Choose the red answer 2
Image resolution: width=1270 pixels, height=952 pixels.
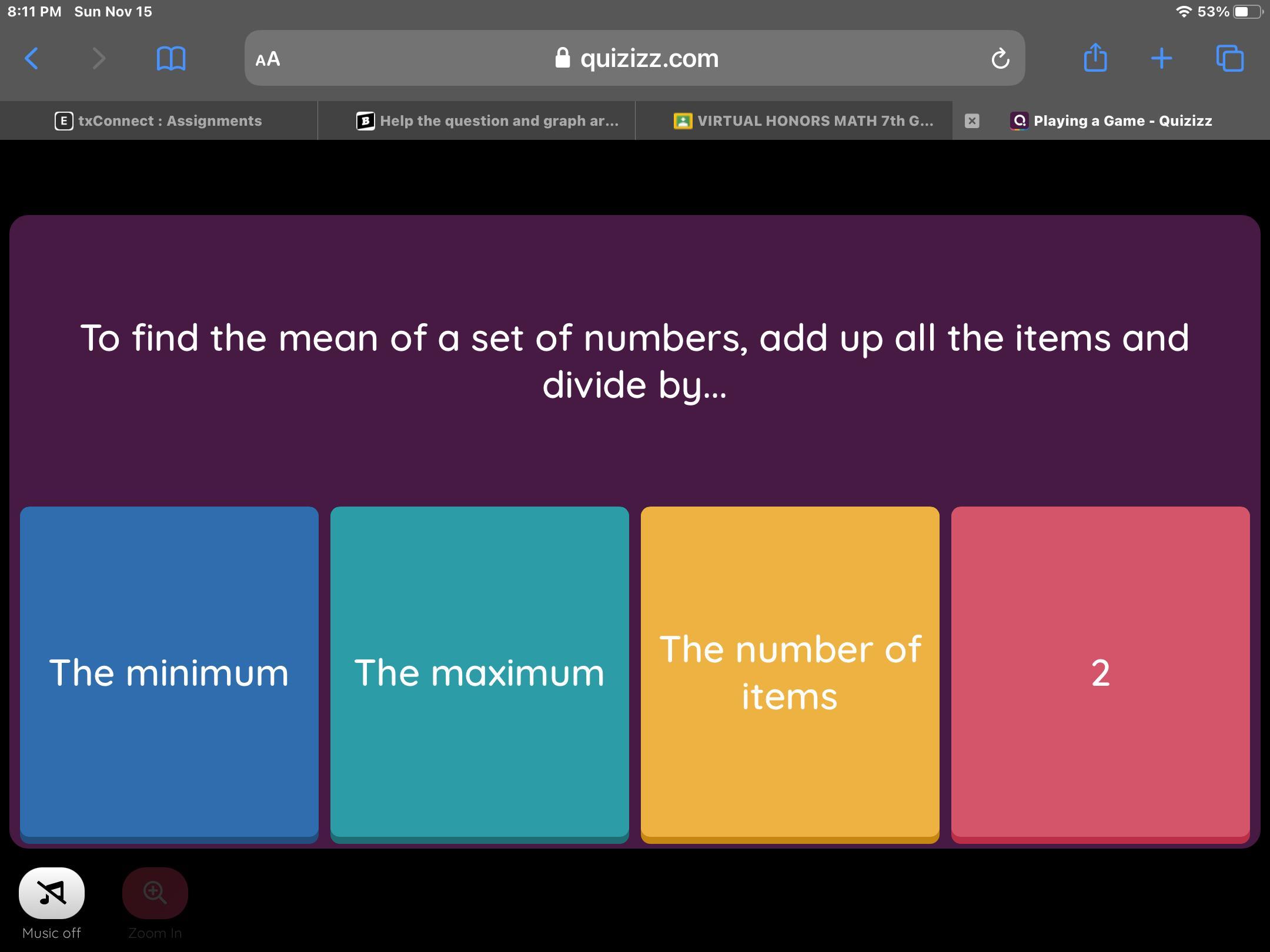point(1100,672)
